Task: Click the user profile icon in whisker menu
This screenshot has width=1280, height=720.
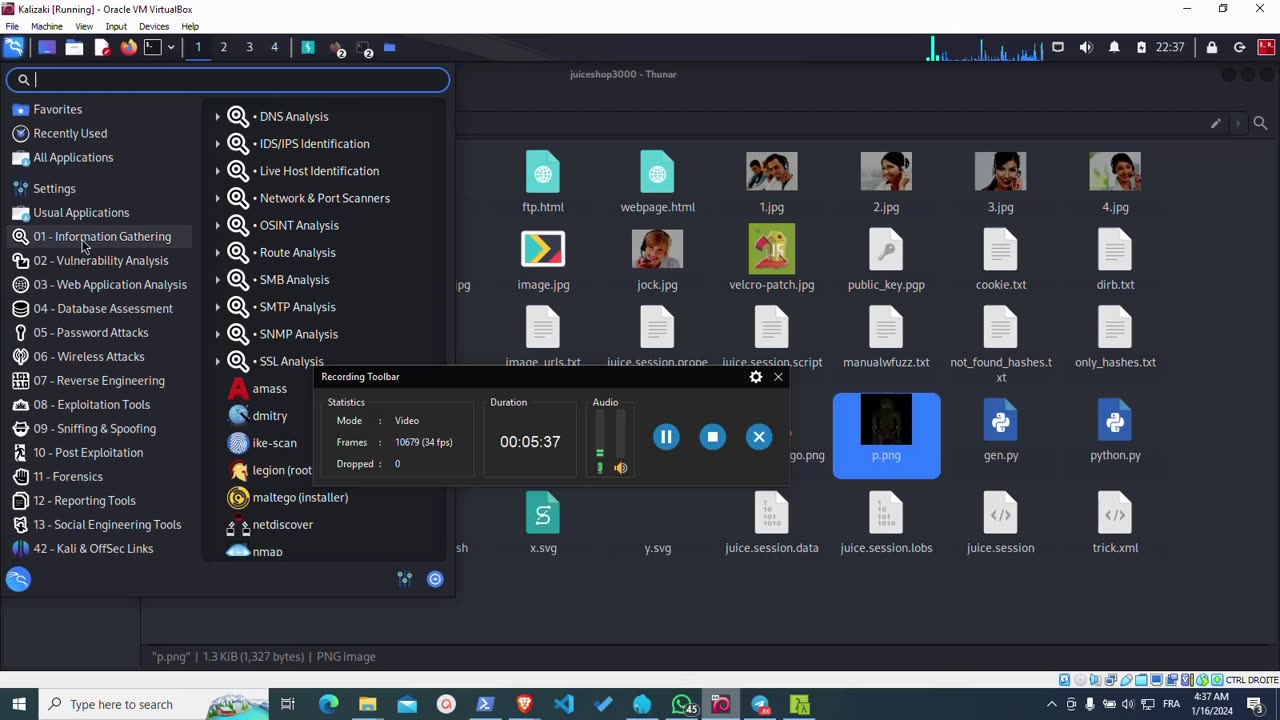Action: [18, 579]
